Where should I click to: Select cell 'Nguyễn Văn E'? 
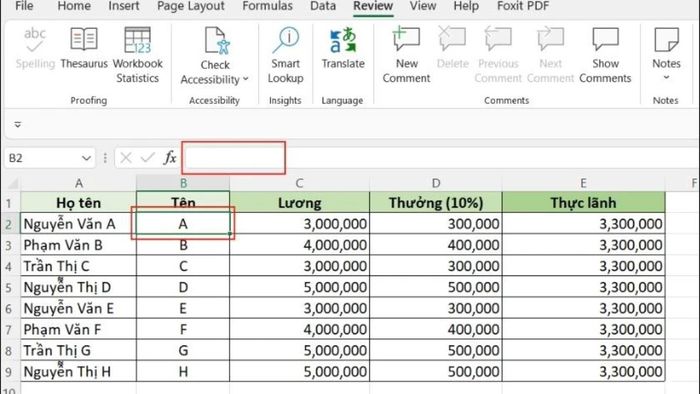79,308
